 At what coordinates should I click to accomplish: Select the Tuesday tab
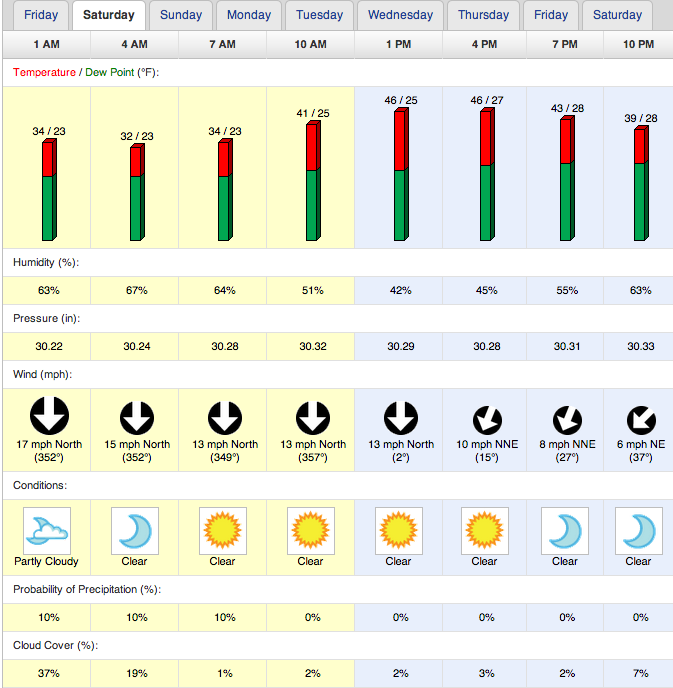(x=319, y=15)
